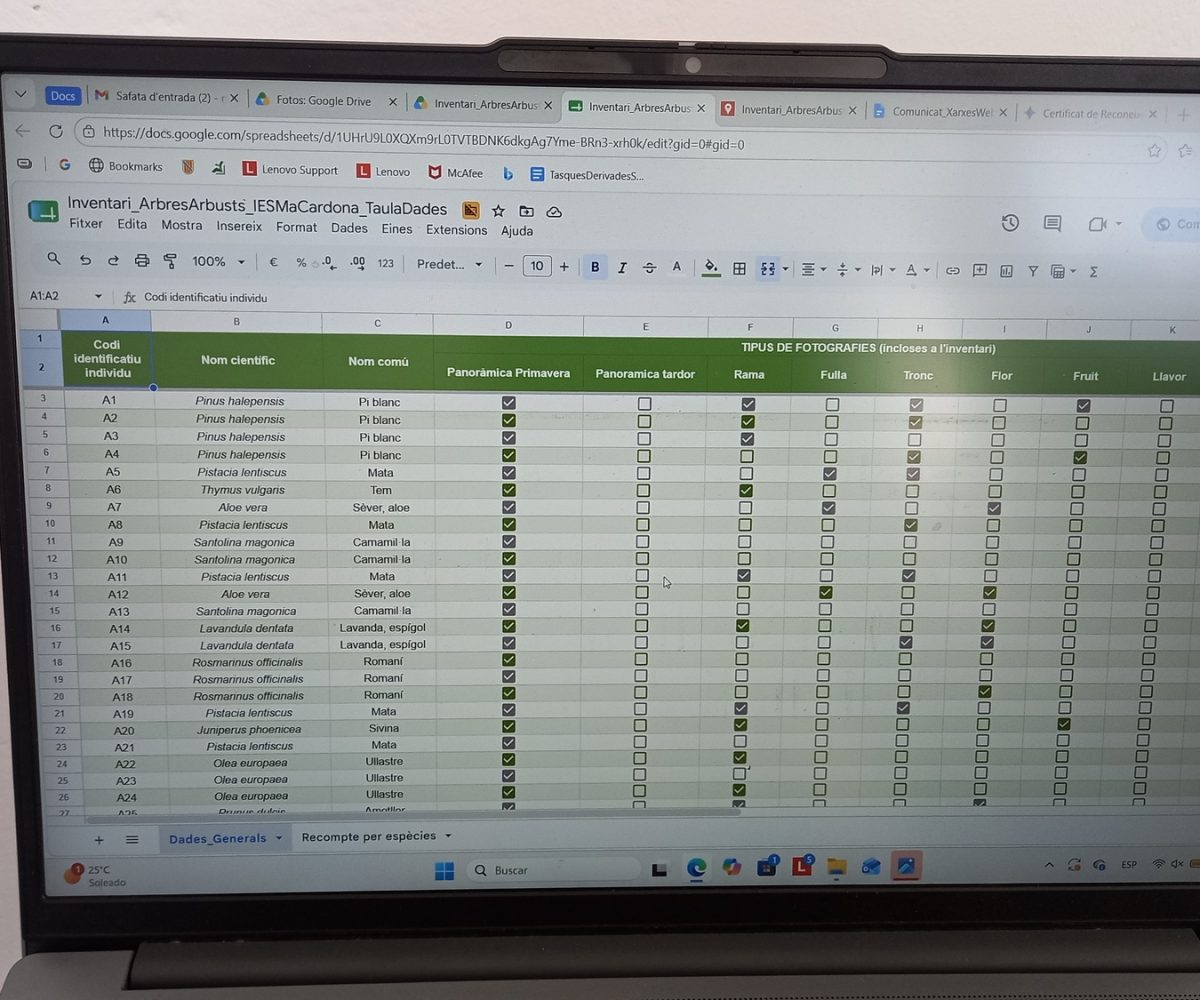Increase font size with plus button
1200x1000 pixels.
click(564, 266)
